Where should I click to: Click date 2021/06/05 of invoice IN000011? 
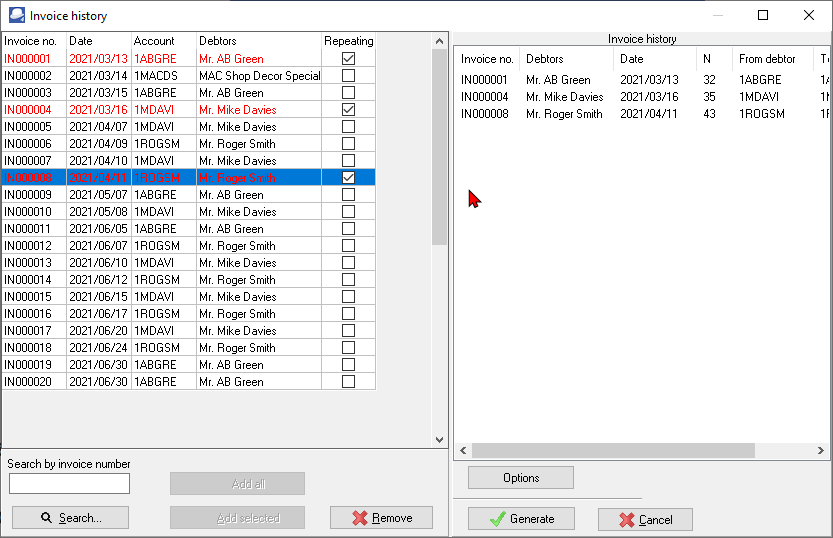98,228
